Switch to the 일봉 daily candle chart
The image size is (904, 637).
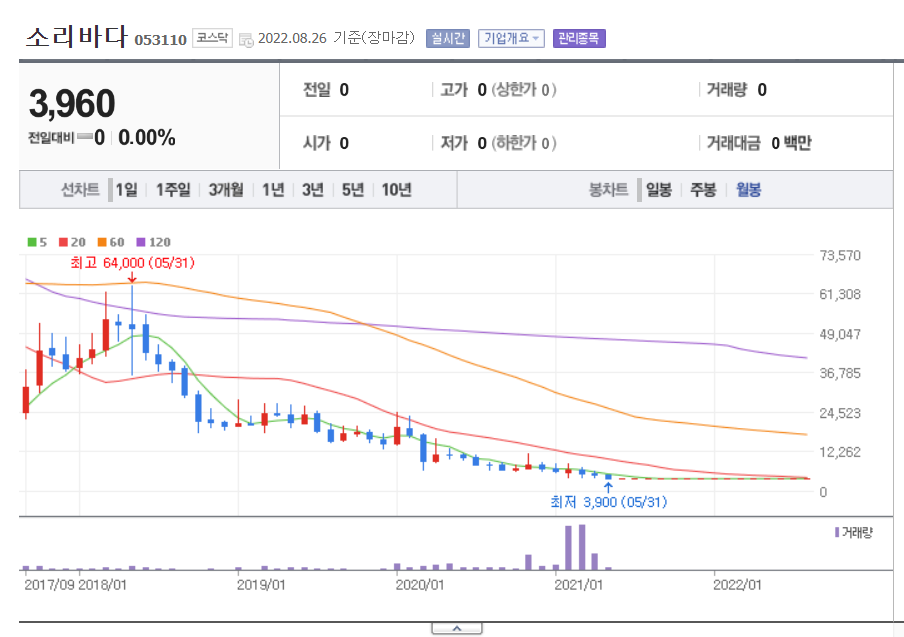658,190
